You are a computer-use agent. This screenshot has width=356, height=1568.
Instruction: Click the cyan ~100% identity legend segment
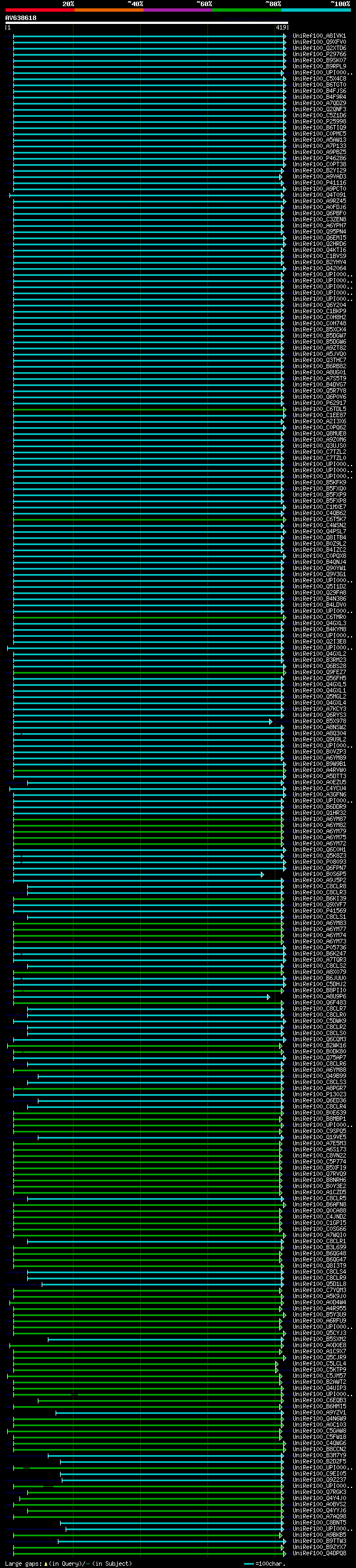pos(315,10)
